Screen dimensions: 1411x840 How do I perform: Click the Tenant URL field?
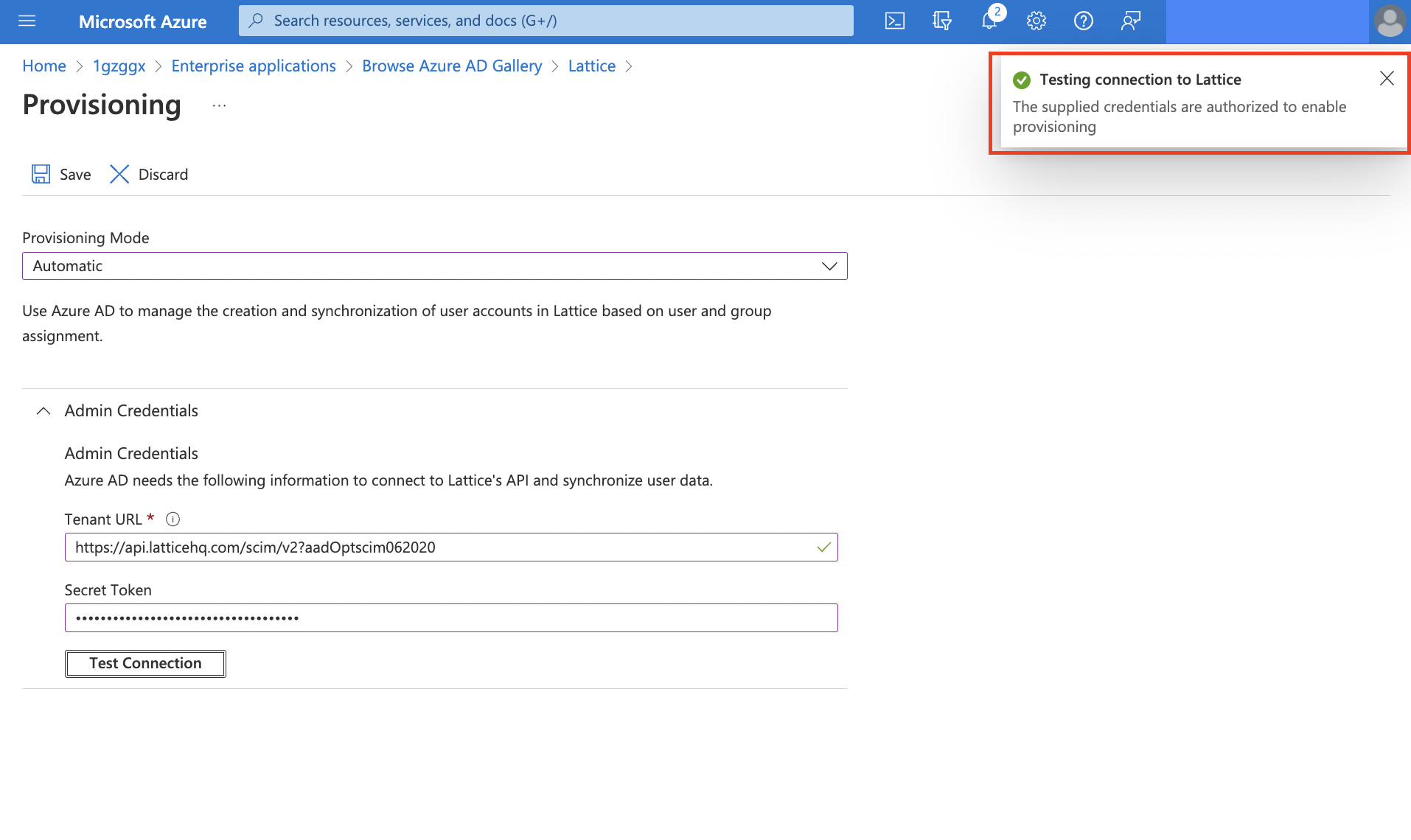pos(451,547)
